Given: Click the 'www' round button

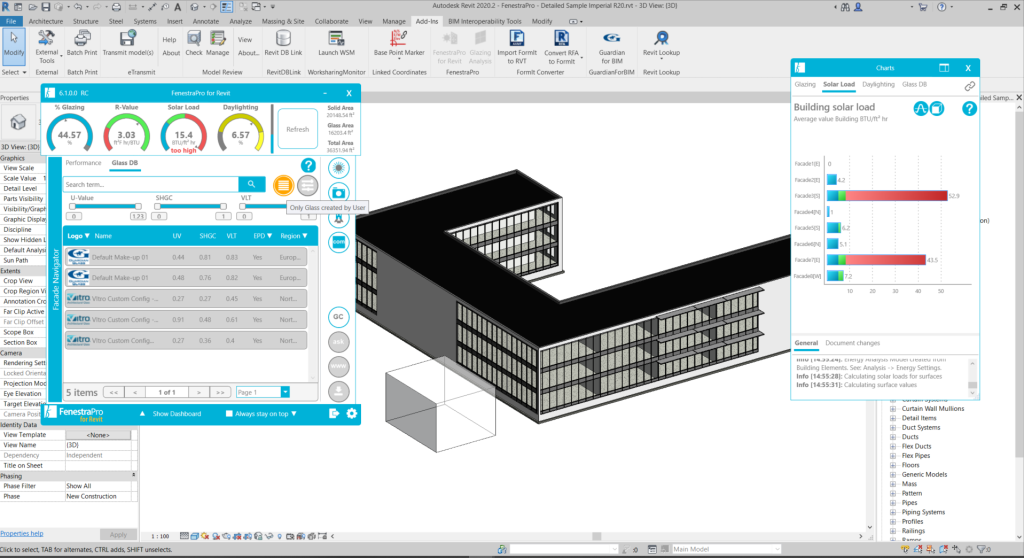Looking at the screenshot, I should (338, 367).
